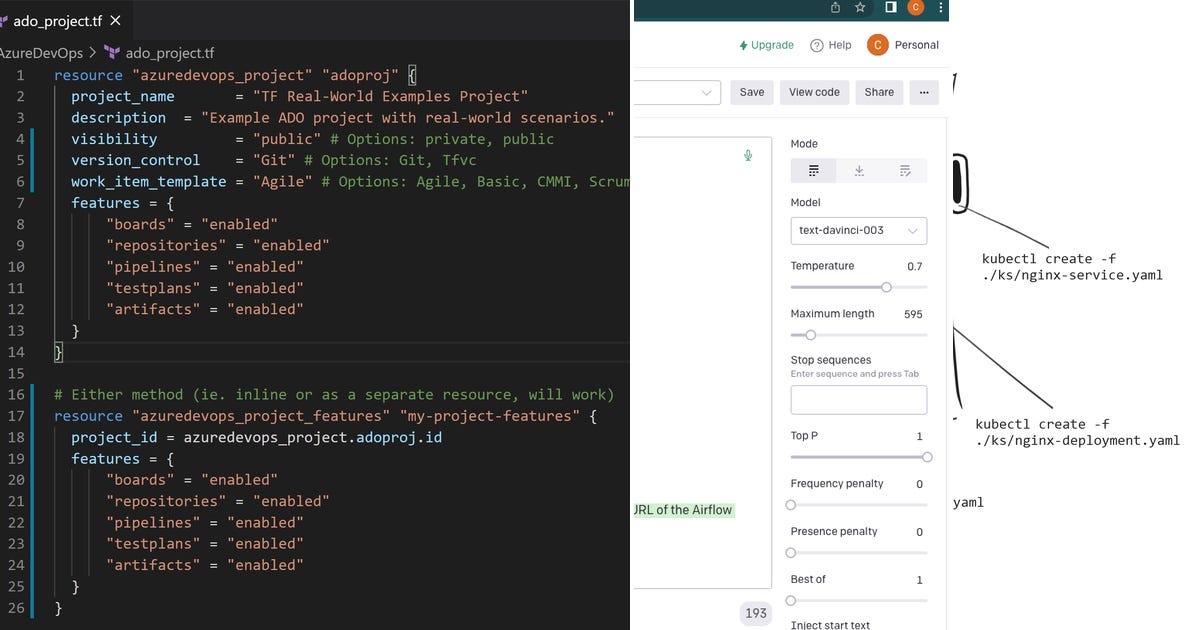Click the Upgrade link in Playground
1200x630 pixels.
click(x=767, y=45)
